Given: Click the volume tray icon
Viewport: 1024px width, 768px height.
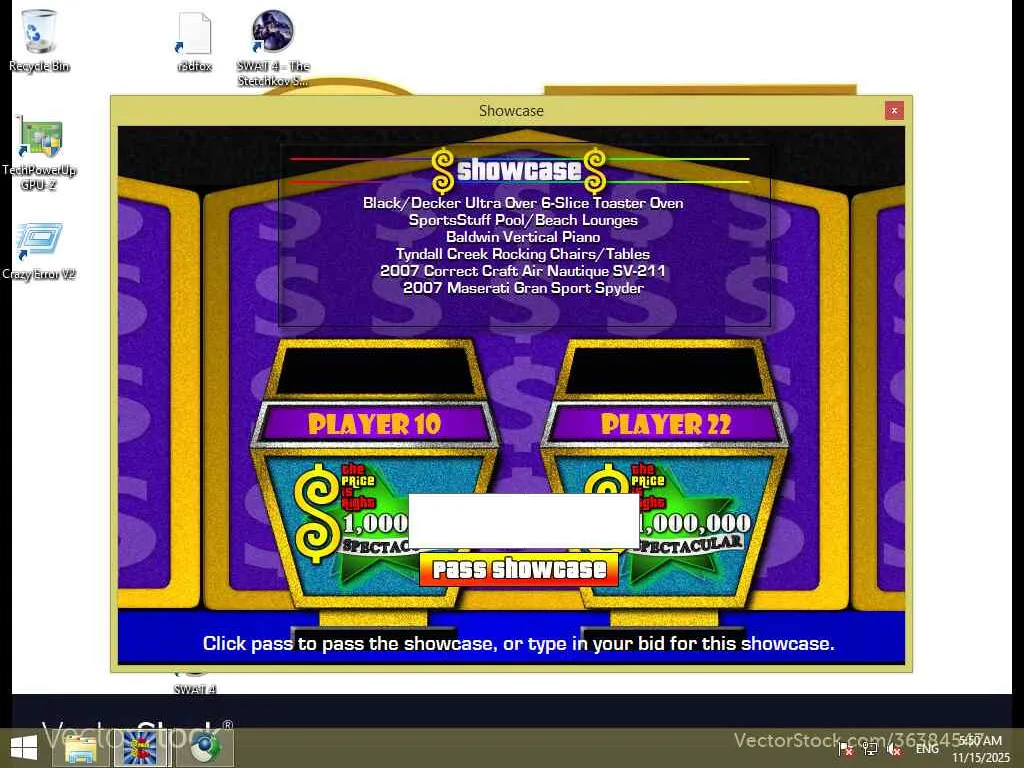Looking at the screenshot, I should coord(894,749).
